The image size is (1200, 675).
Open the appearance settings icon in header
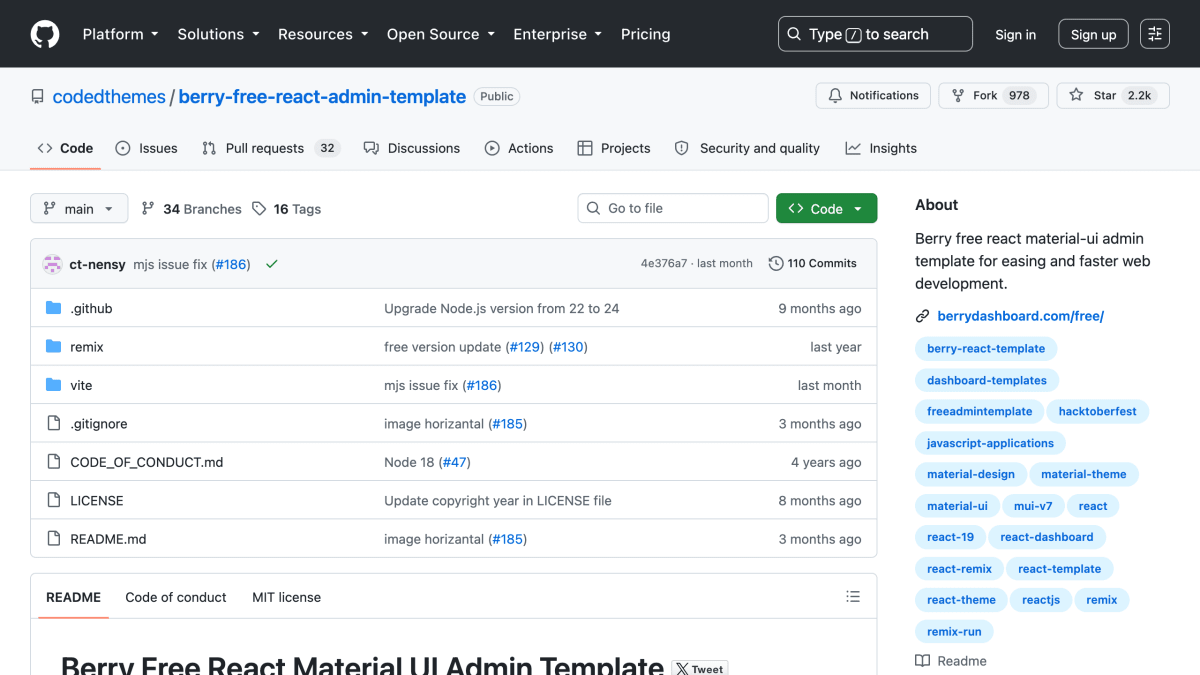1155,34
